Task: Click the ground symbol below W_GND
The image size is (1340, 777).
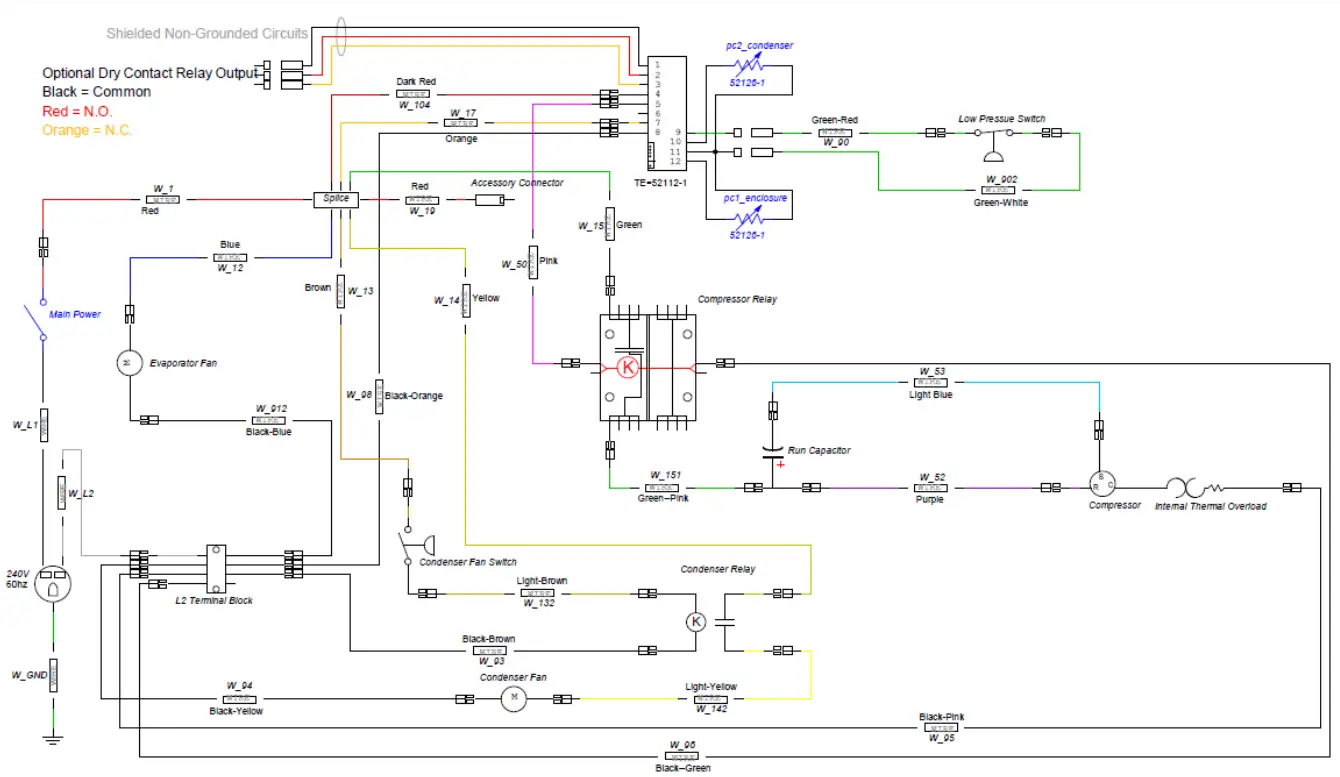Action: [53, 740]
